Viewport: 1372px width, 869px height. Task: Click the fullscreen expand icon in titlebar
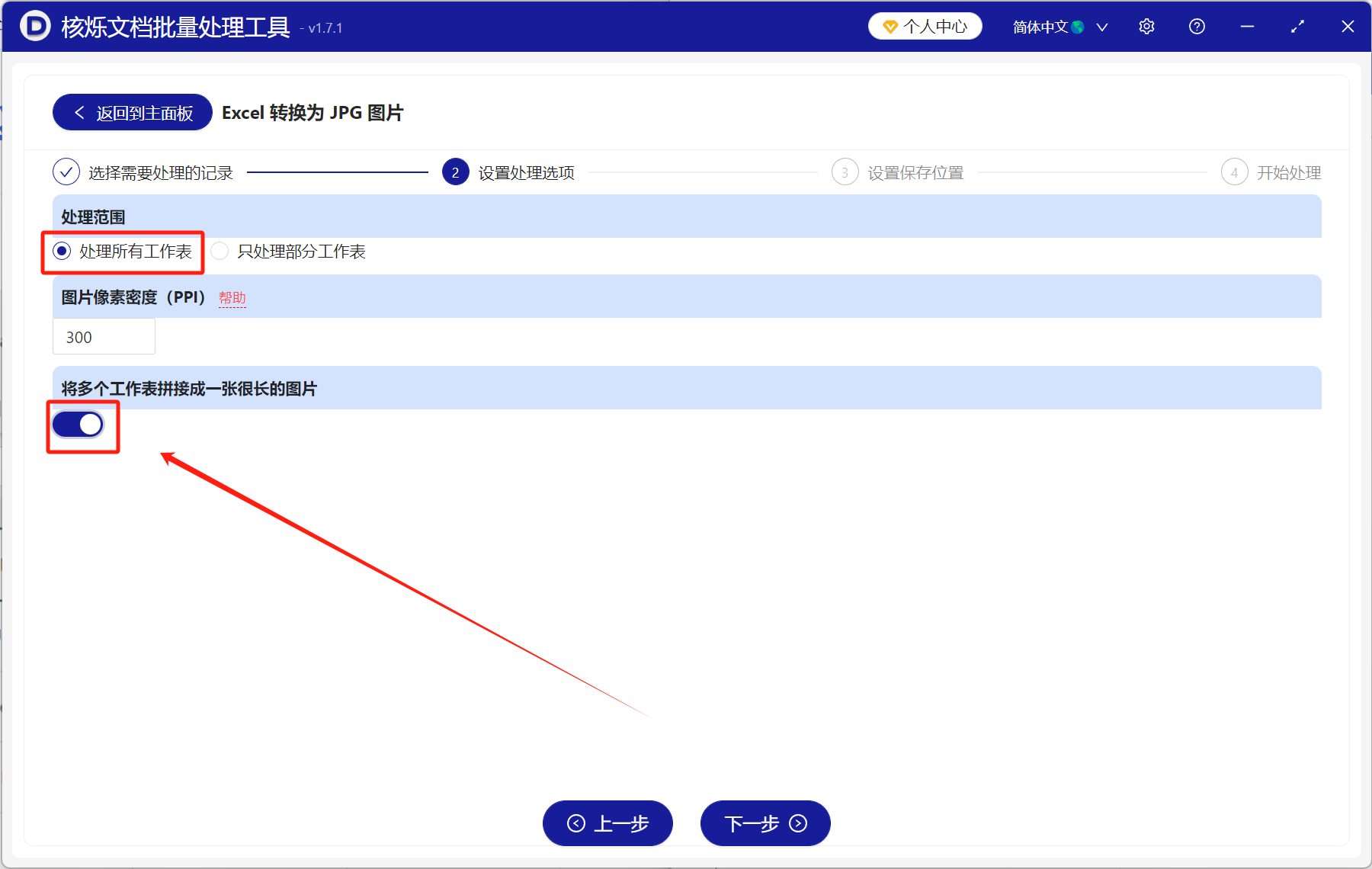(x=1297, y=26)
